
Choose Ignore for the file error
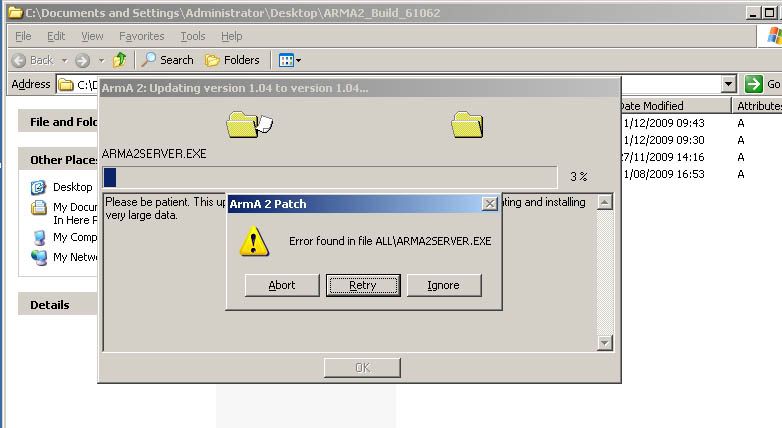click(x=444, y=285)
